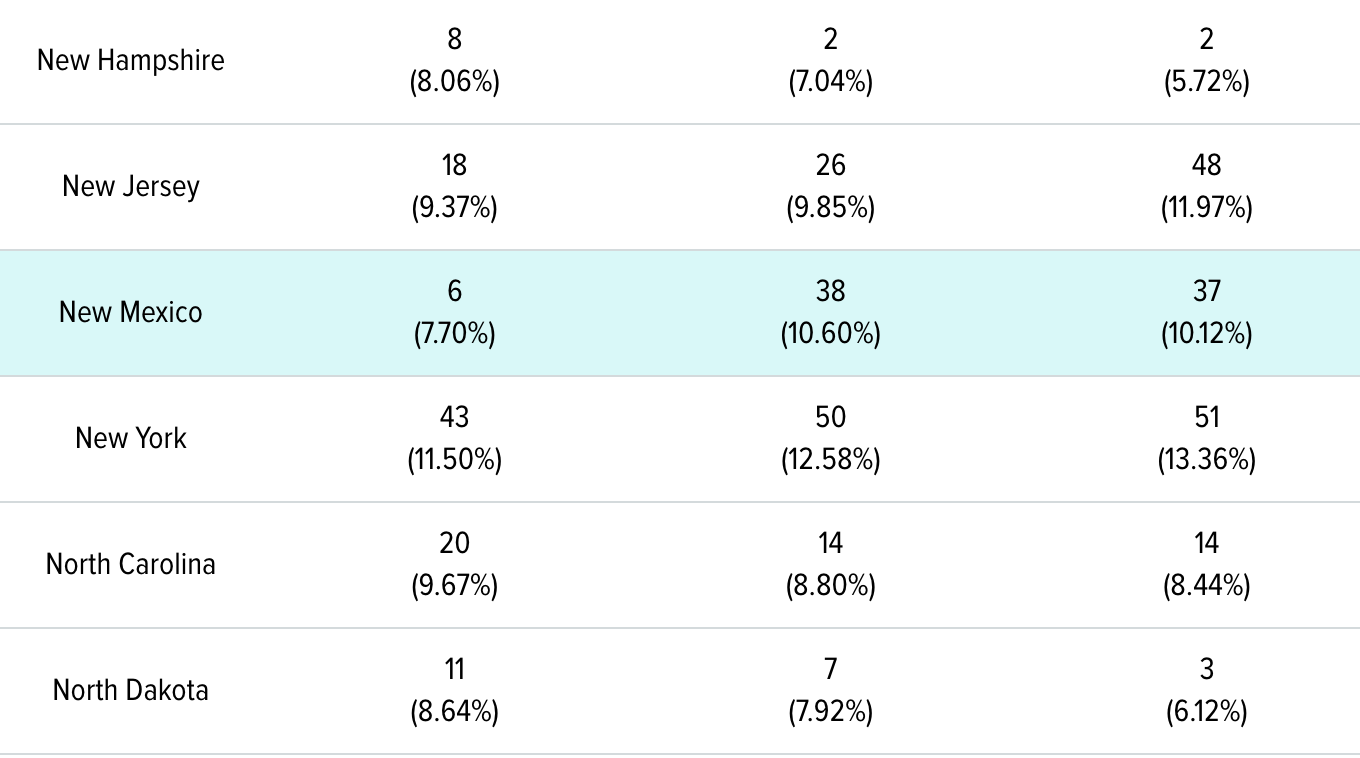Image resolution: width=1360 pixels, height=758 pixels.
Task: Select the New York 13.36% cell
Action: pyautogui.click(x=1206, y=459)
